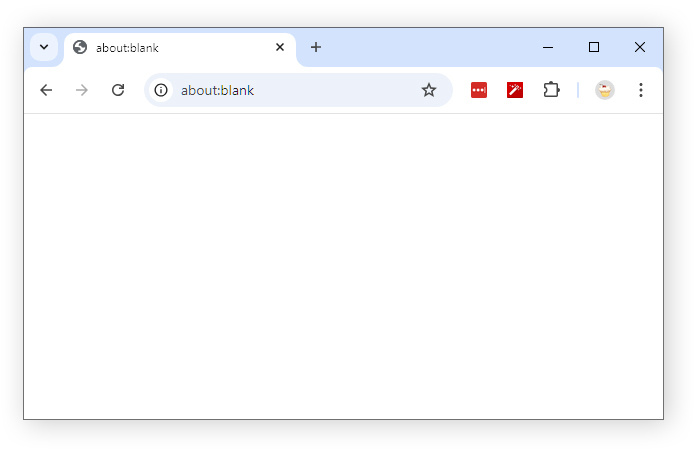Bookmark this tab with the star icon

click(x=429, y=90)
